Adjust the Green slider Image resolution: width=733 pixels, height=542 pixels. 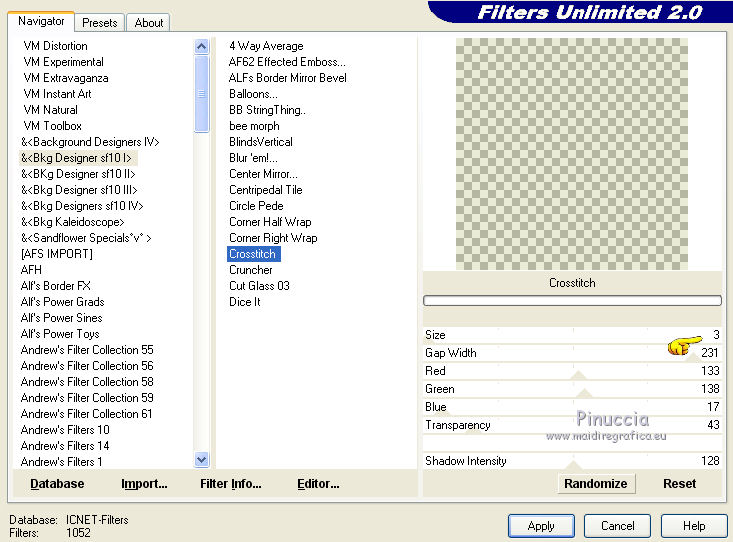pos(572,389)
